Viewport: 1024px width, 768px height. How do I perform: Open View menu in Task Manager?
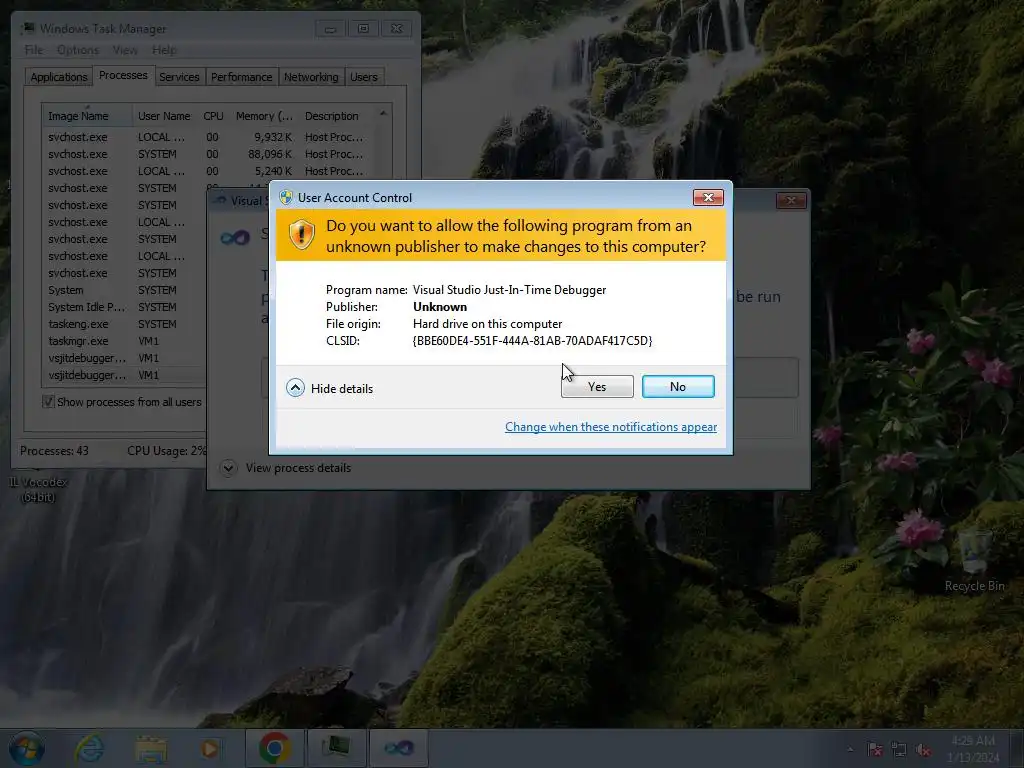point(125,50)
